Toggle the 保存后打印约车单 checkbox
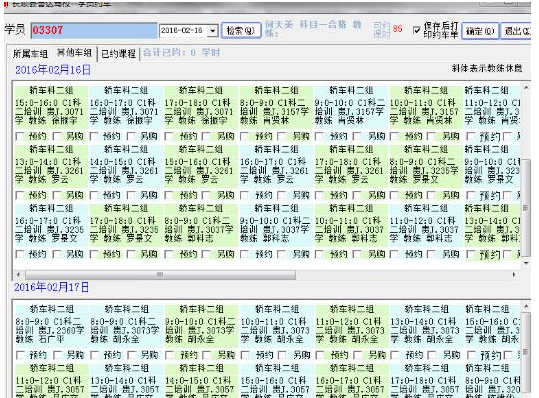 [x=416, y=30]
